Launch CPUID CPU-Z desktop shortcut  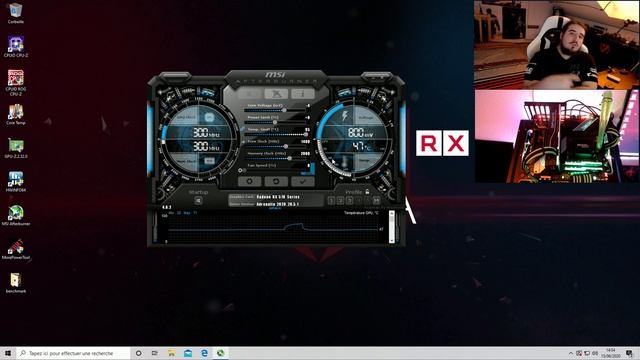[16, 47]
